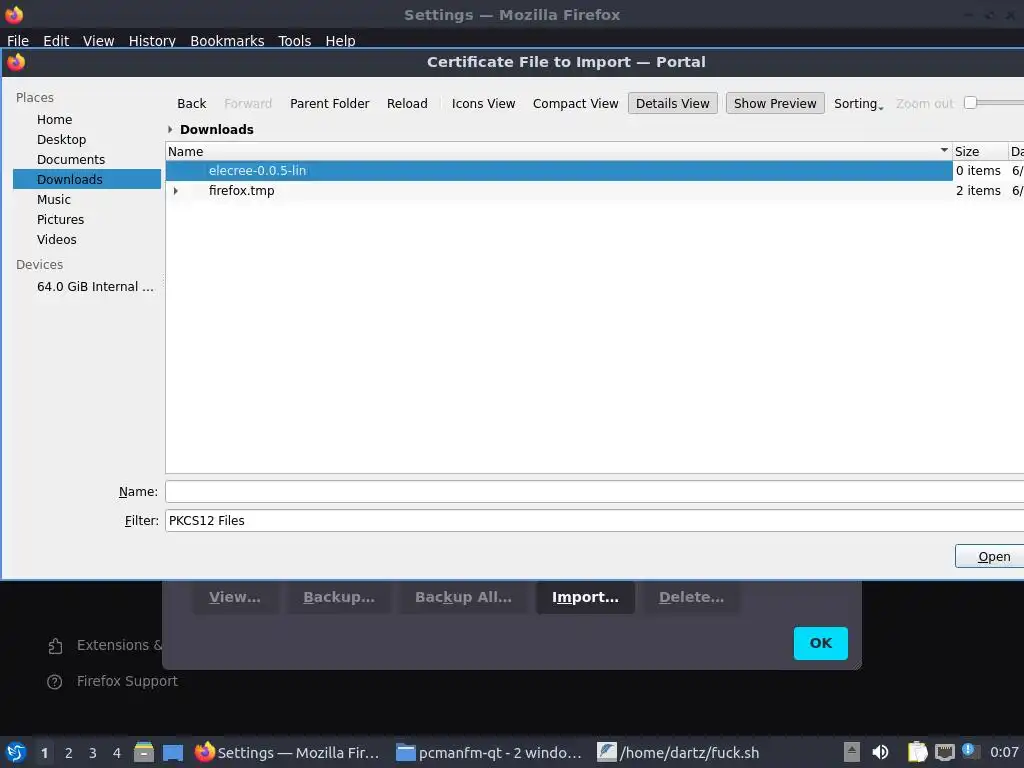Open Desktop in Places

click(61, 140)
